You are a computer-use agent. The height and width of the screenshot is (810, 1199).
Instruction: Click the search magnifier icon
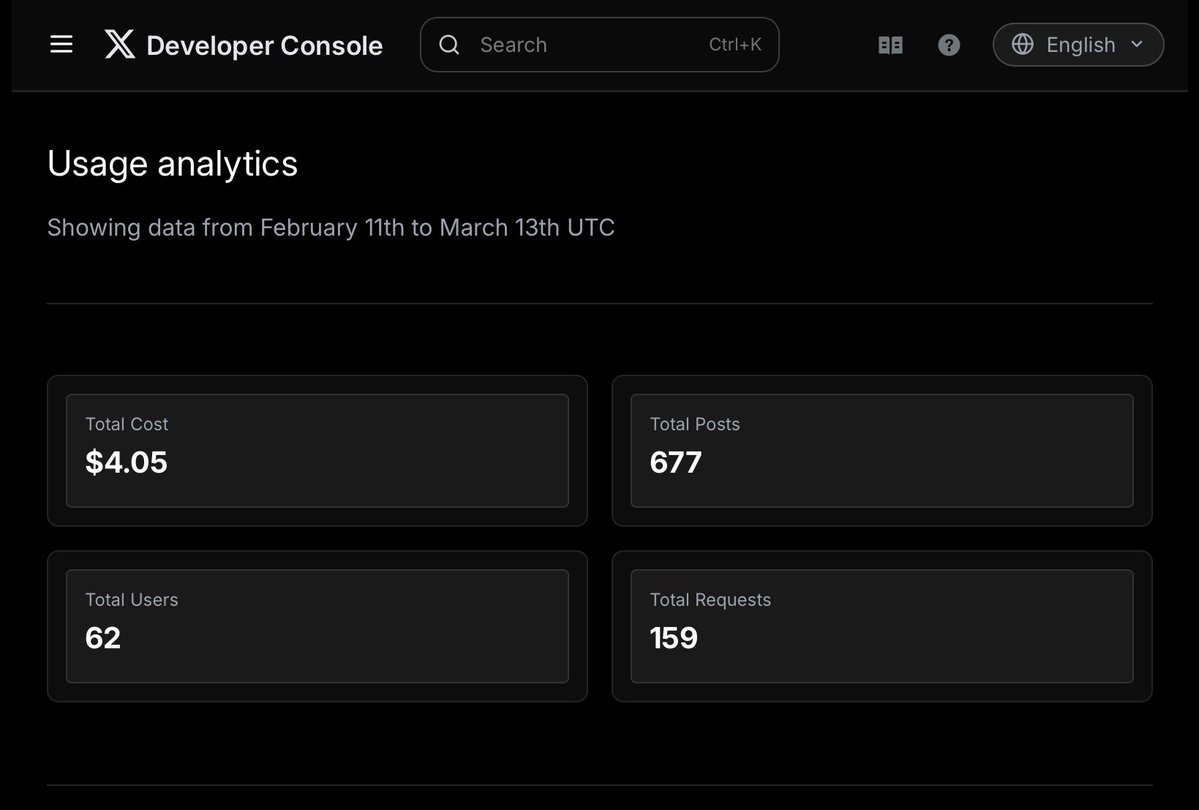click(450, 44)
